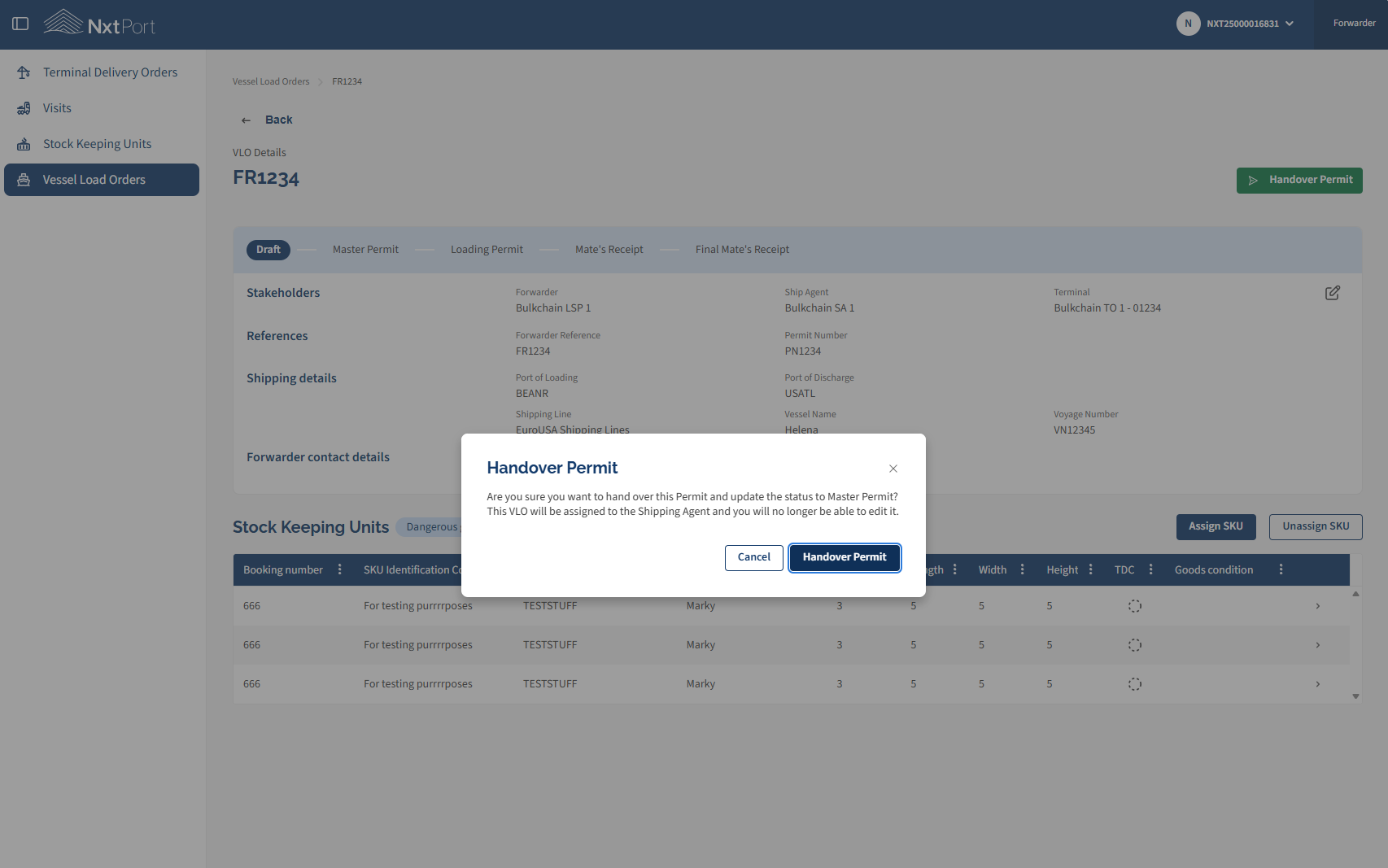Go back with the Back arrow

[x=267, y=120]
